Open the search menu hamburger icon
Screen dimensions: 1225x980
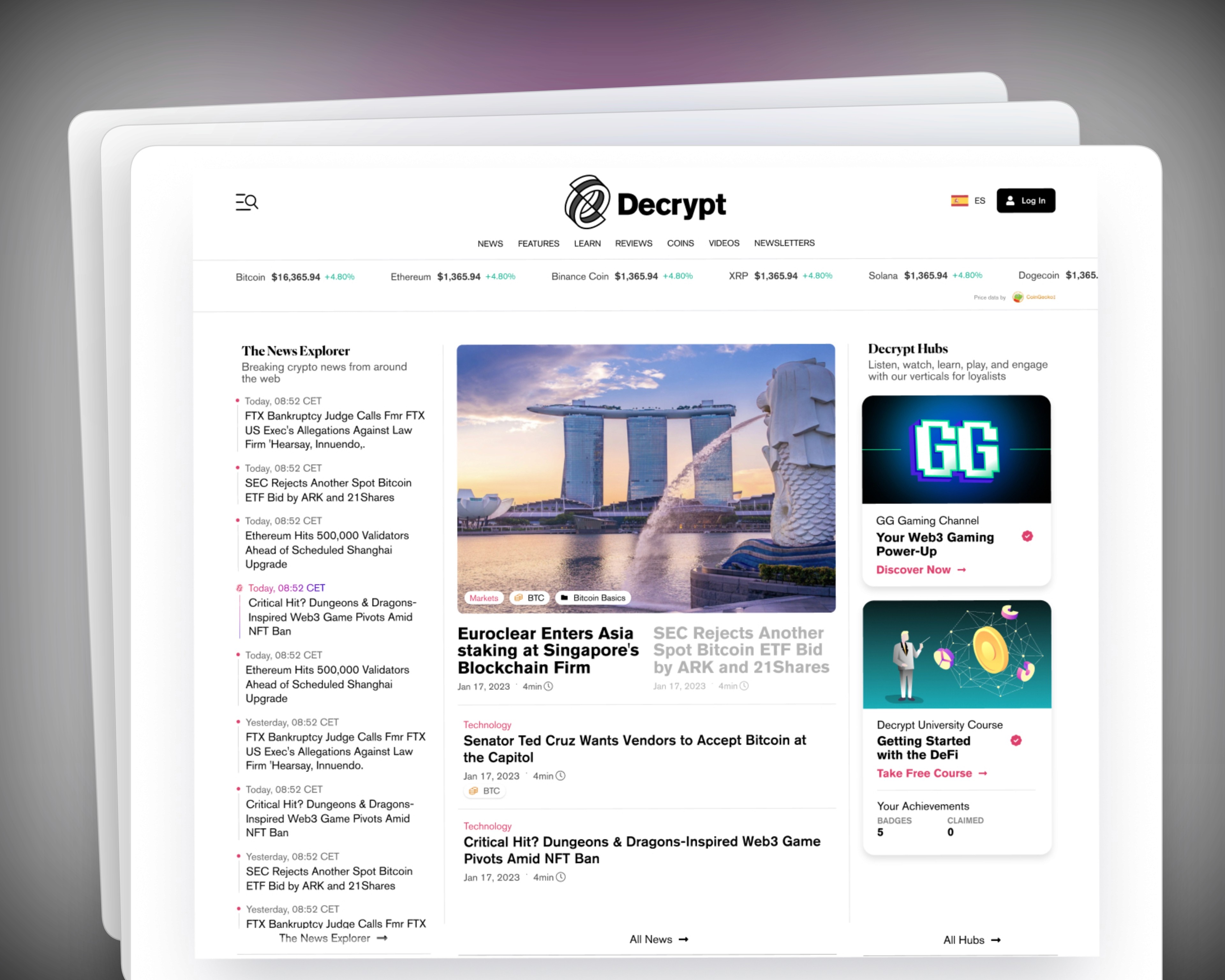click(247, 202)
